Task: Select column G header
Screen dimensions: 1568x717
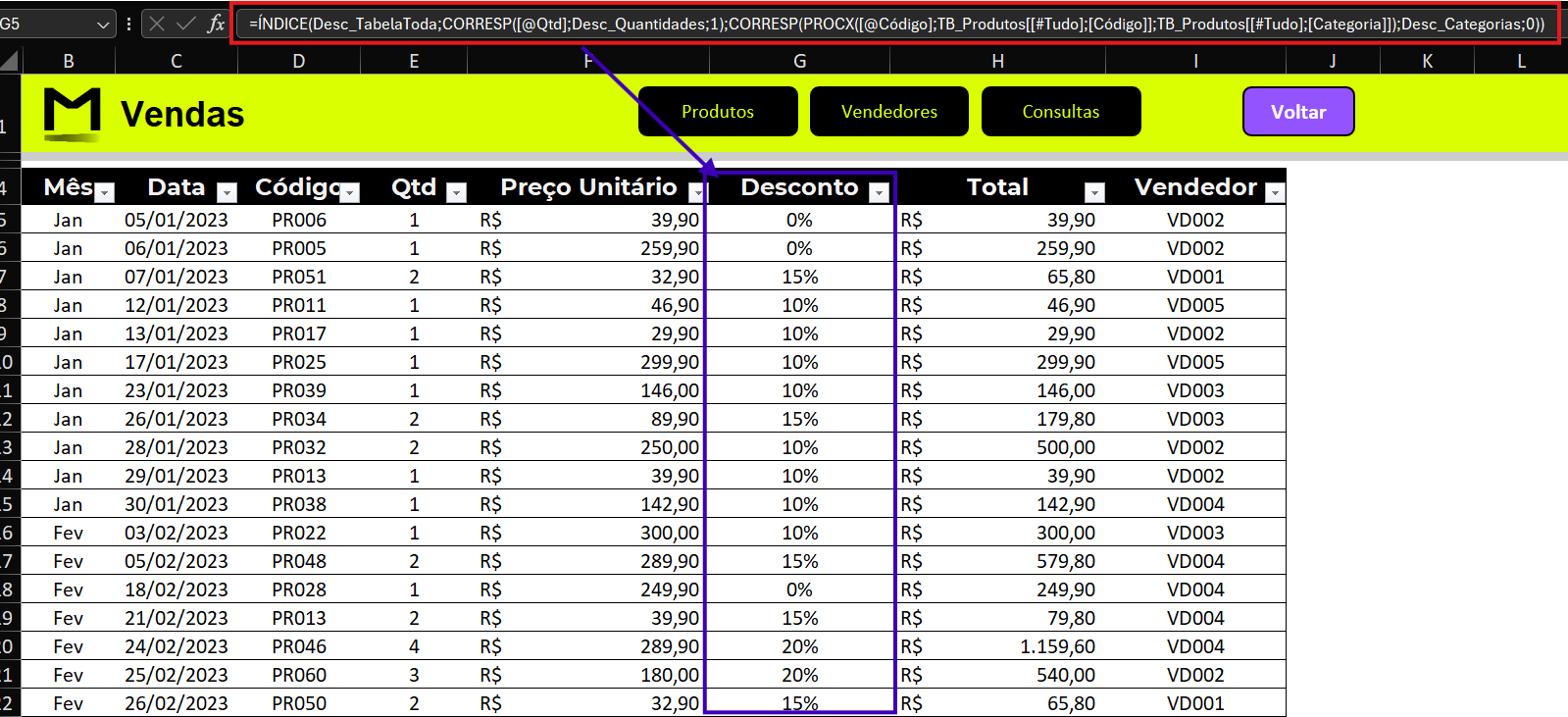Action: pos(800,61)
